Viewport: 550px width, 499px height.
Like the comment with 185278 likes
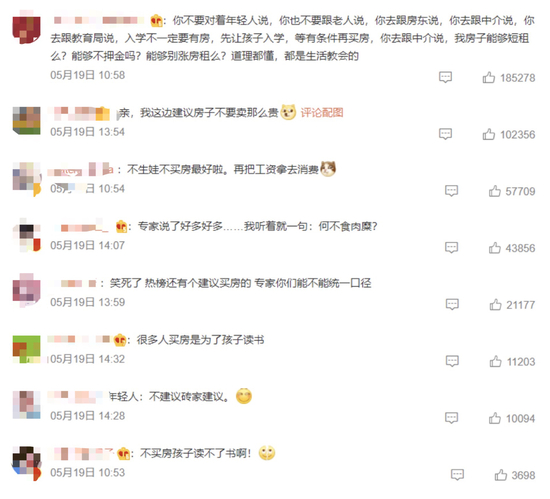click(489, 77)
